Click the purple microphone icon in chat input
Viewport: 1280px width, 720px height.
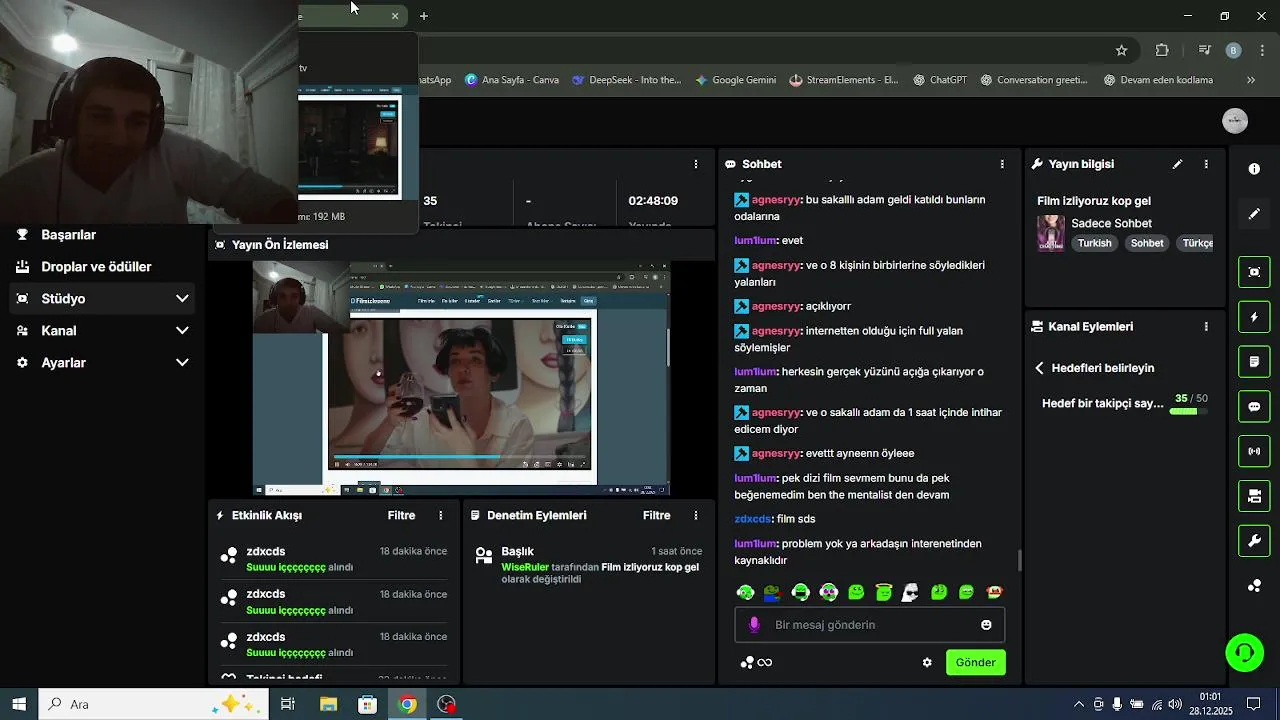[754, 625]
